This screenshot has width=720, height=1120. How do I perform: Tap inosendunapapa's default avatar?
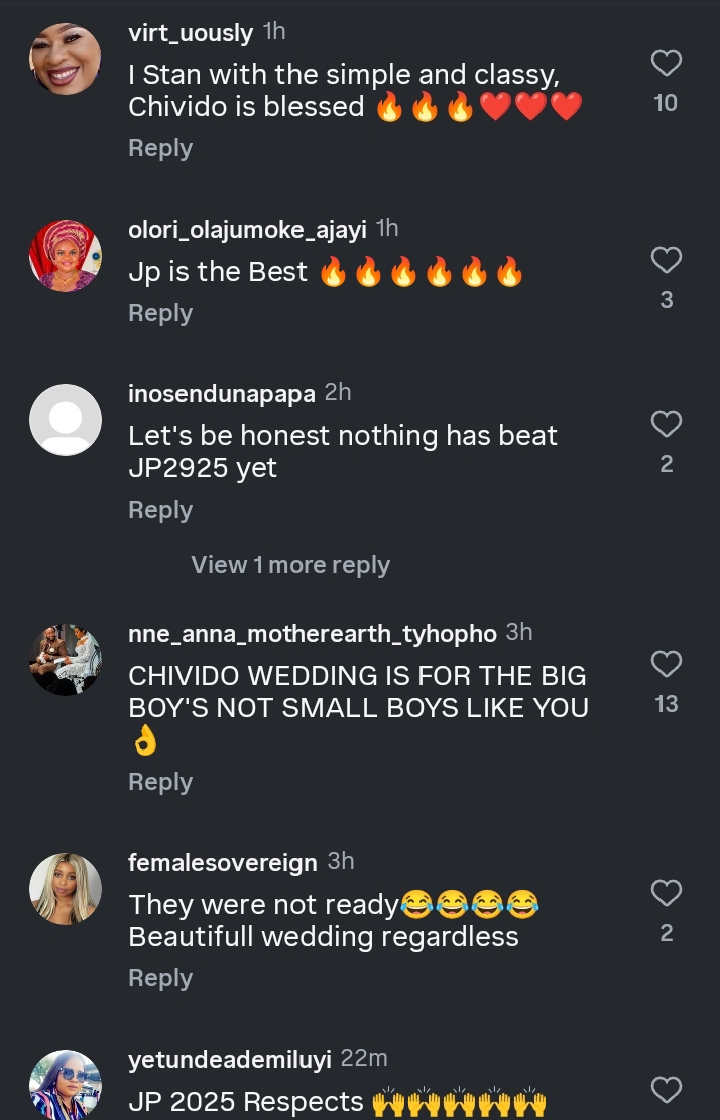click(x=65, y=420)
